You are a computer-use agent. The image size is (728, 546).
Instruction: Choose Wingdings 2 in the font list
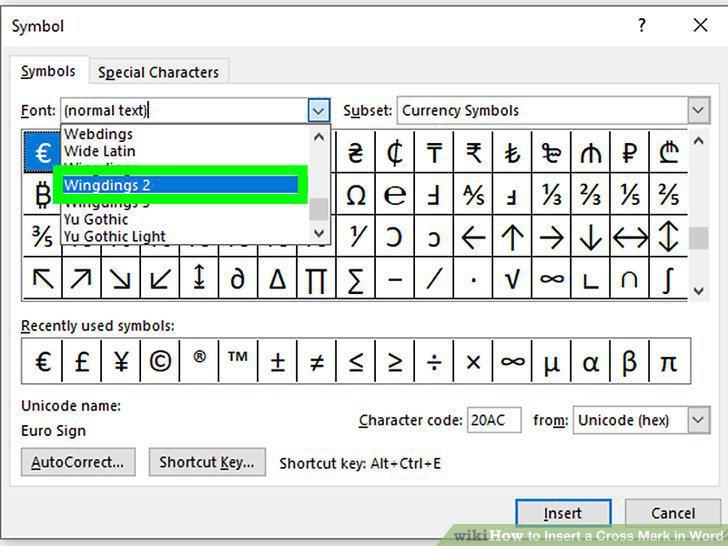(180, 185)
